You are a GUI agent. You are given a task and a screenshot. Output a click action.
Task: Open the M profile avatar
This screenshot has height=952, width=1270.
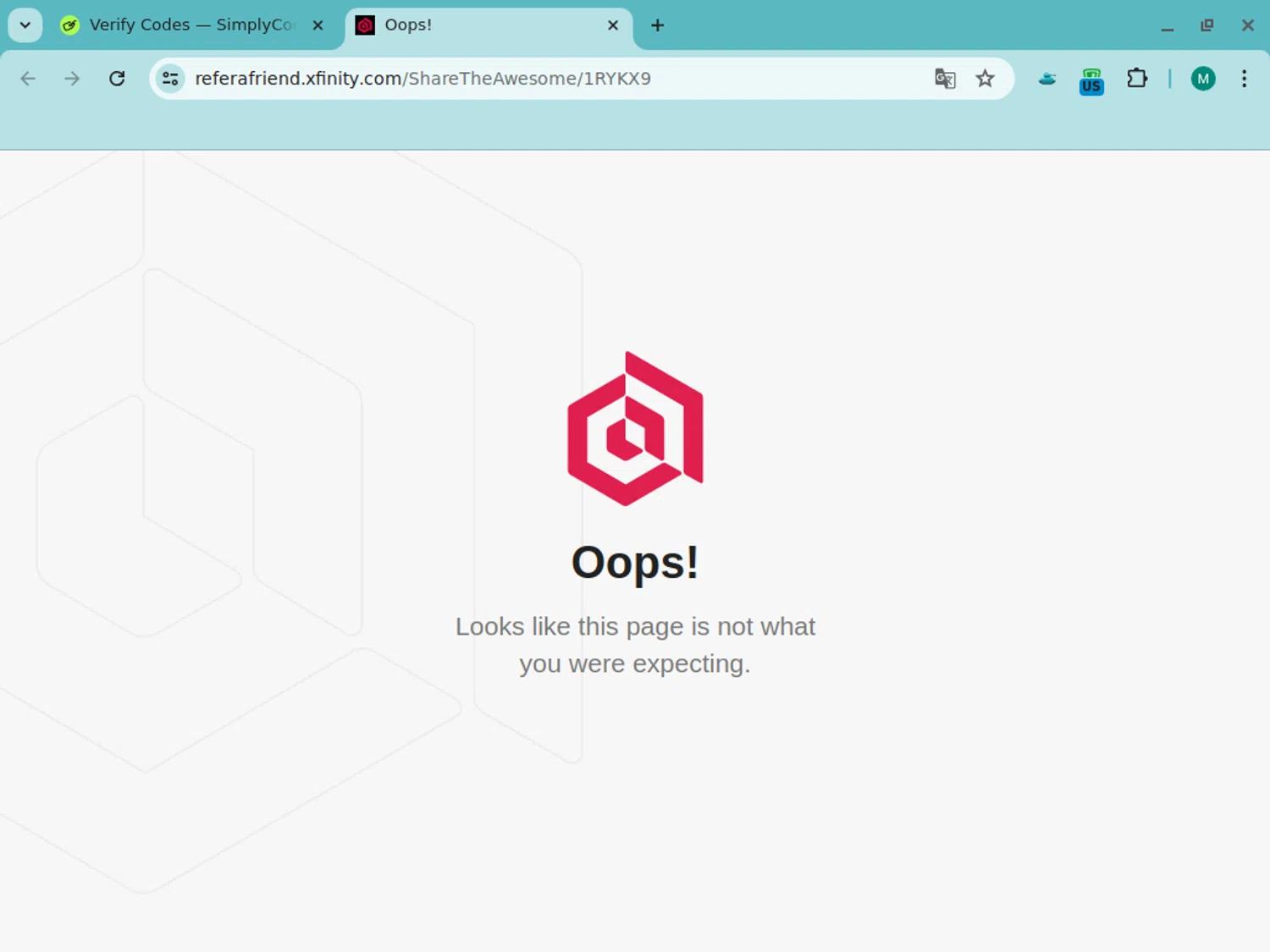pyautogui.click(x=1203, y=79)
